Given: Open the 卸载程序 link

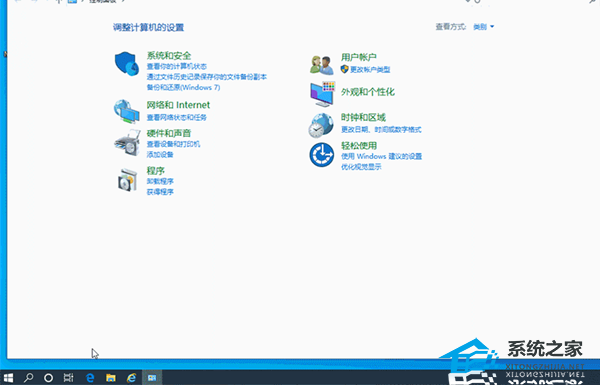Looking at the screenshot, I should (160, 181).
